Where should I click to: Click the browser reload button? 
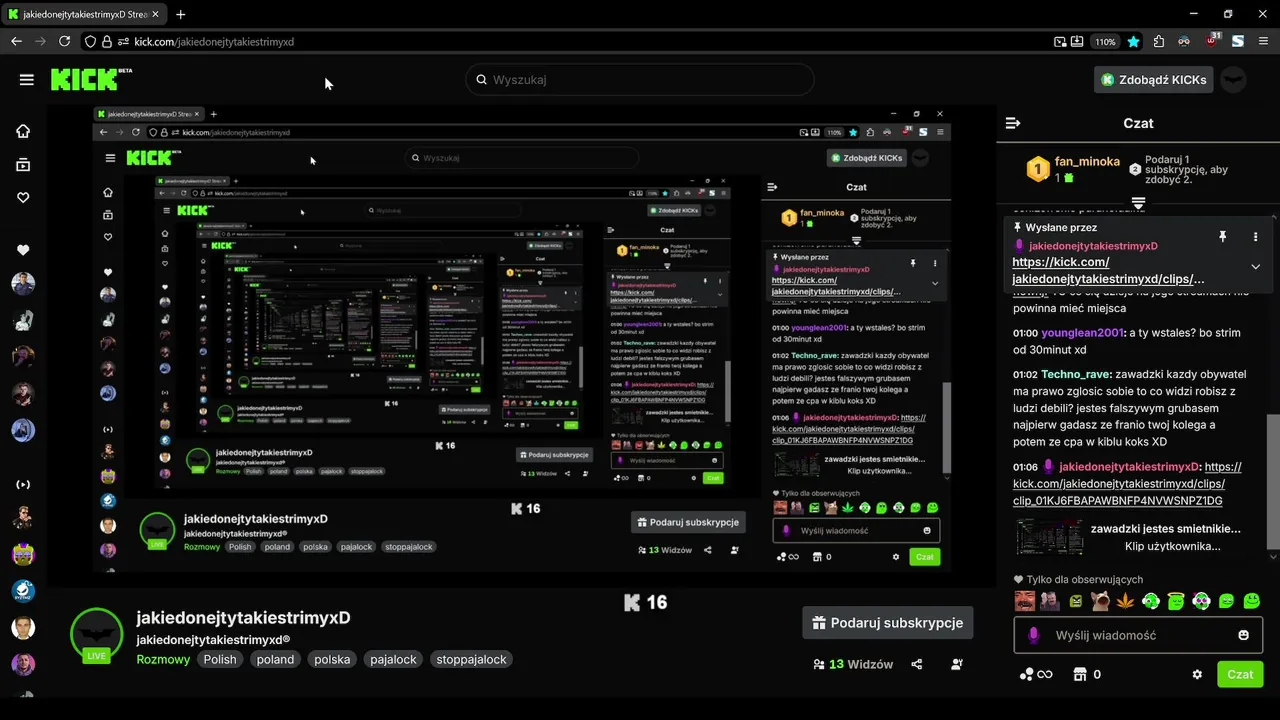64,42
